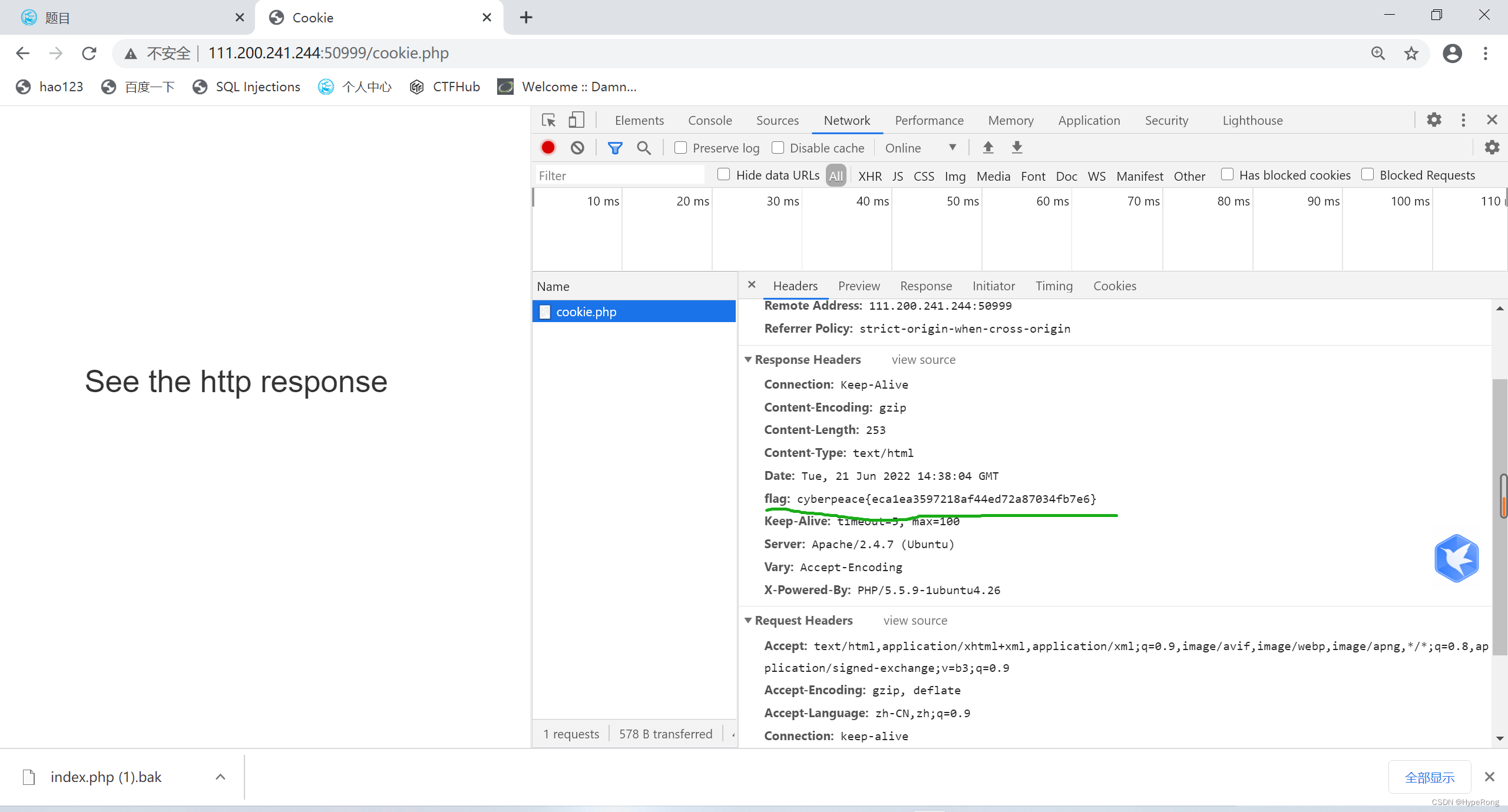Screen dimensions: 1508x812
Task: Open the Online throttling dropdown
Action: (920, 148)
